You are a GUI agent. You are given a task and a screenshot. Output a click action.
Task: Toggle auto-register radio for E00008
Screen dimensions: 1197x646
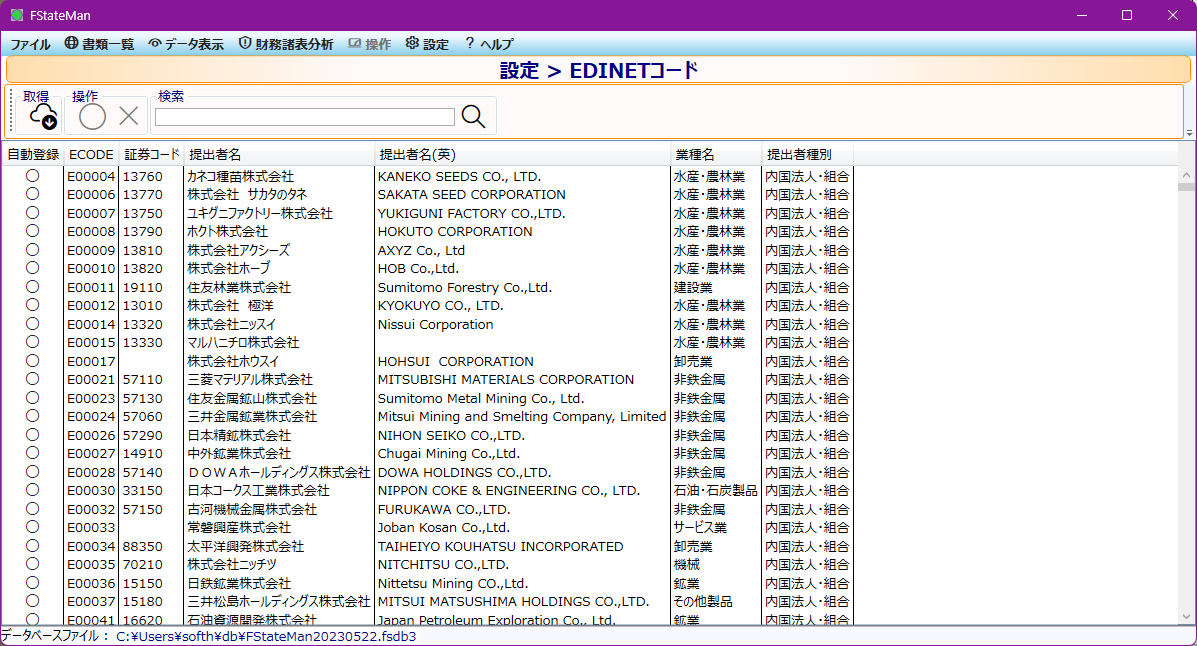32,231
